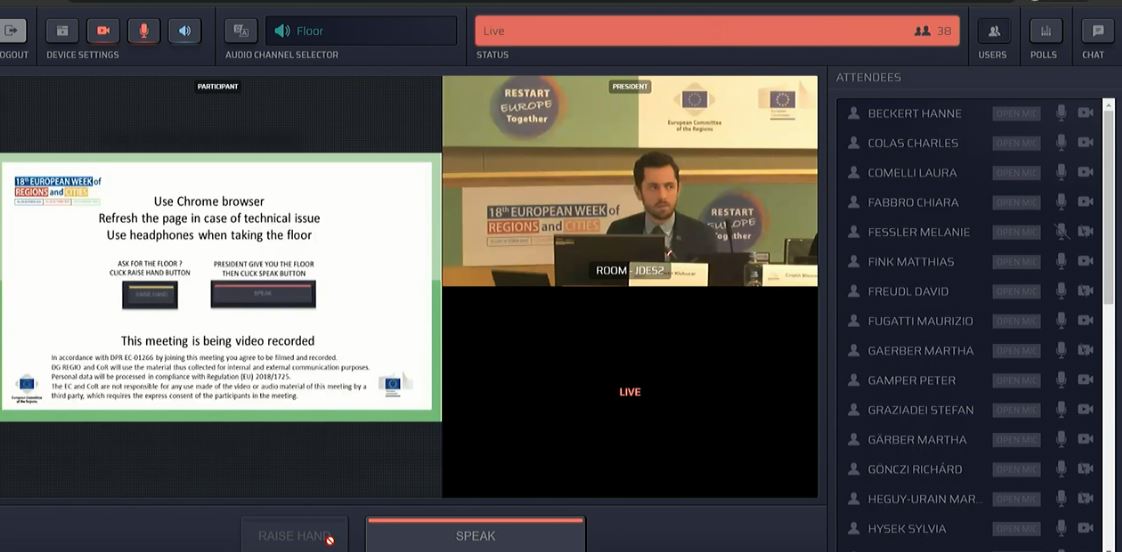Click microphone icon for Hysek Sylvia
The width and height of the screenshot is (1122, 552).
tap(1061, 528)
